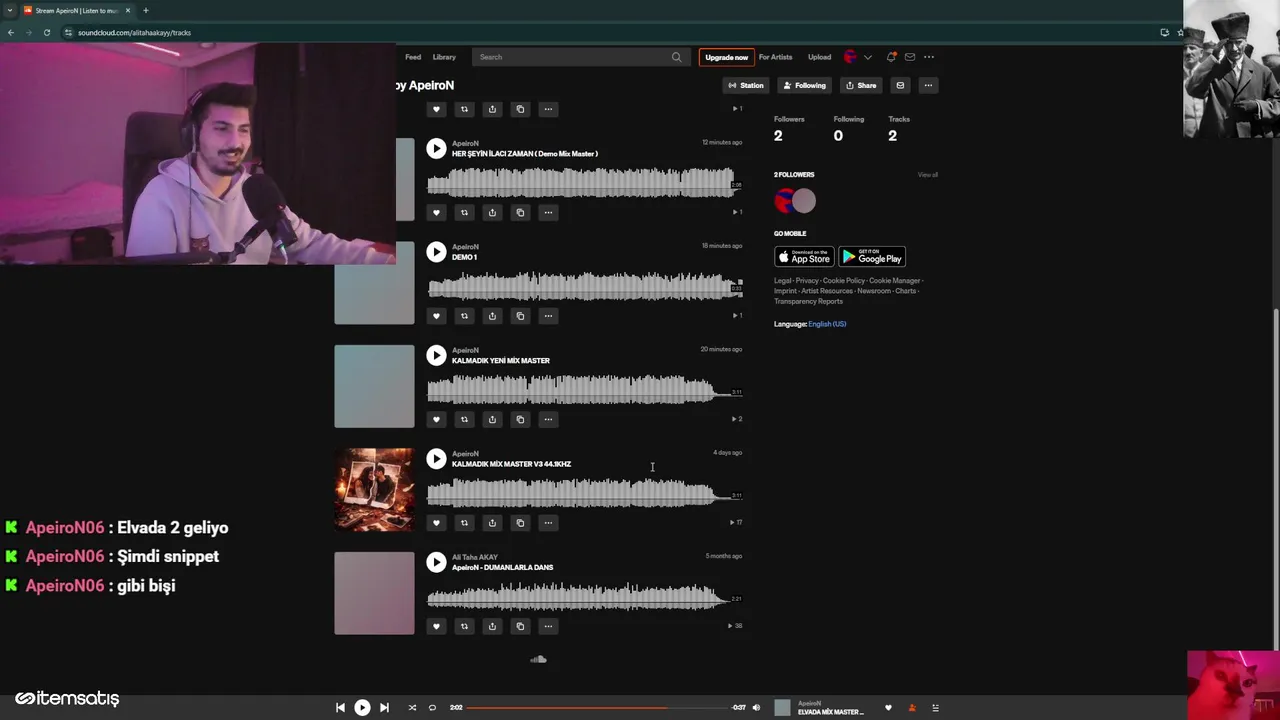This screenshot has height=720, width=1280.
Task: Go to For Artists
Action: coord(775,57)
